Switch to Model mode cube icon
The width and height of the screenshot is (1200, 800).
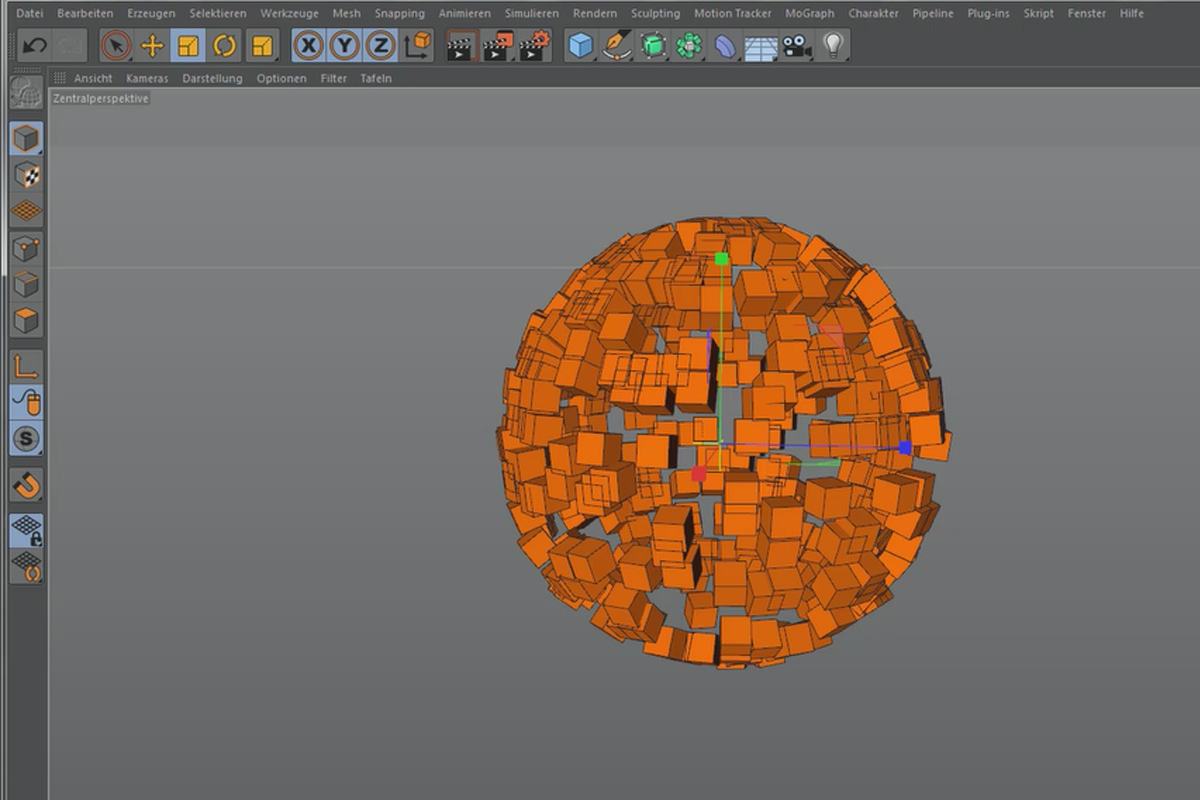click(x=26, y=139)
